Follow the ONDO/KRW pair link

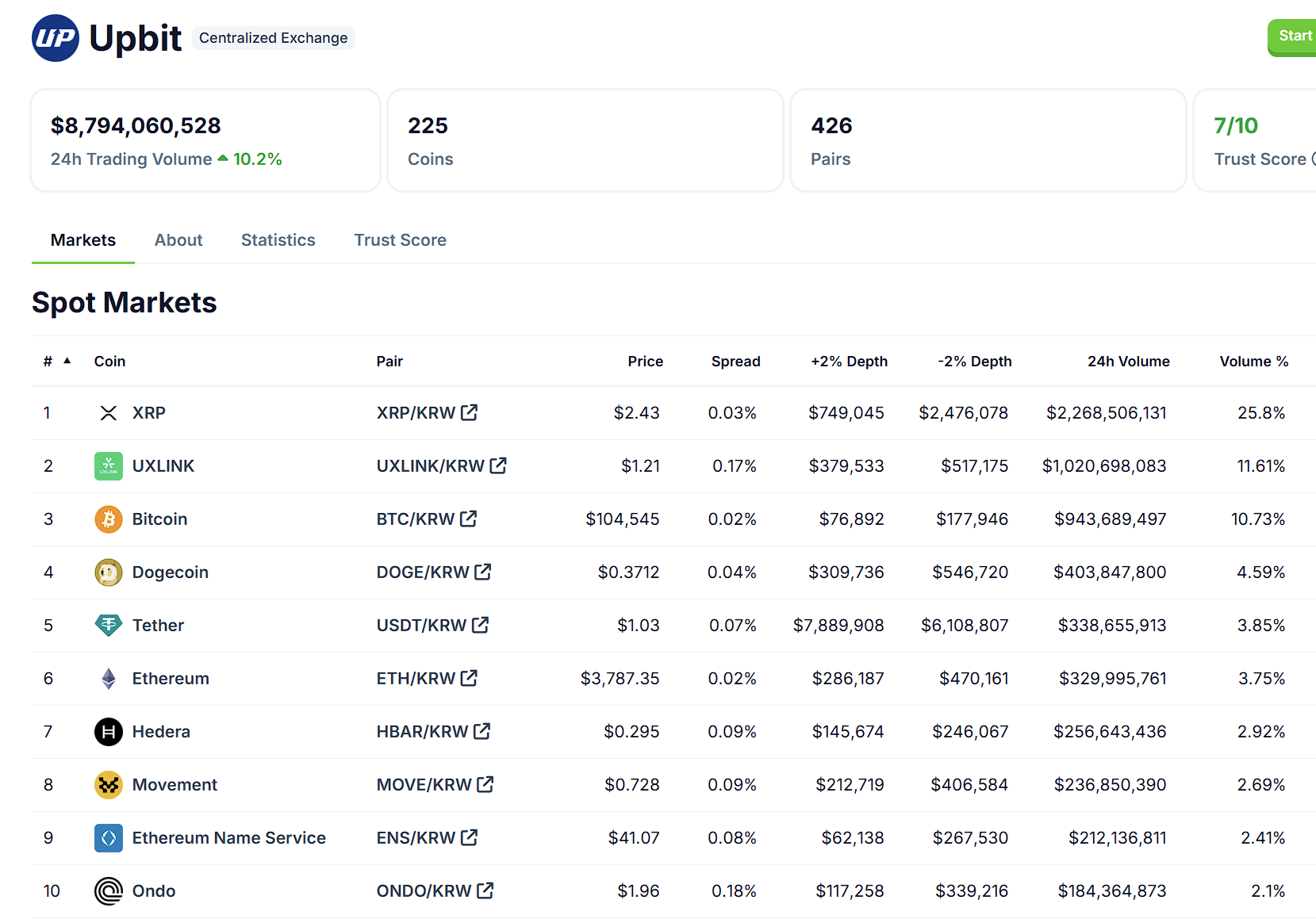click(x=424, y=891)
